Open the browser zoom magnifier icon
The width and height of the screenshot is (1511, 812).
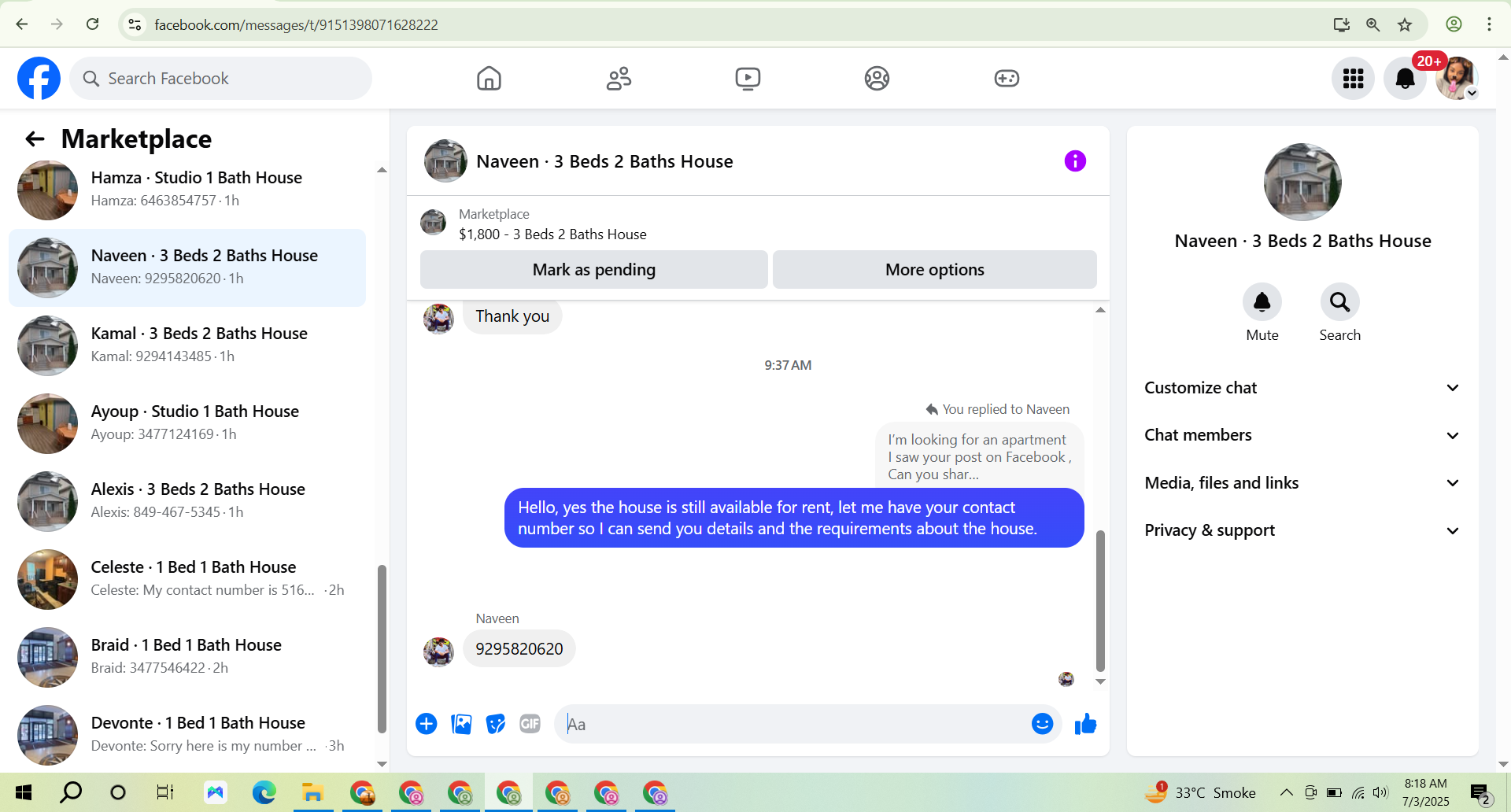[1373, 24]
